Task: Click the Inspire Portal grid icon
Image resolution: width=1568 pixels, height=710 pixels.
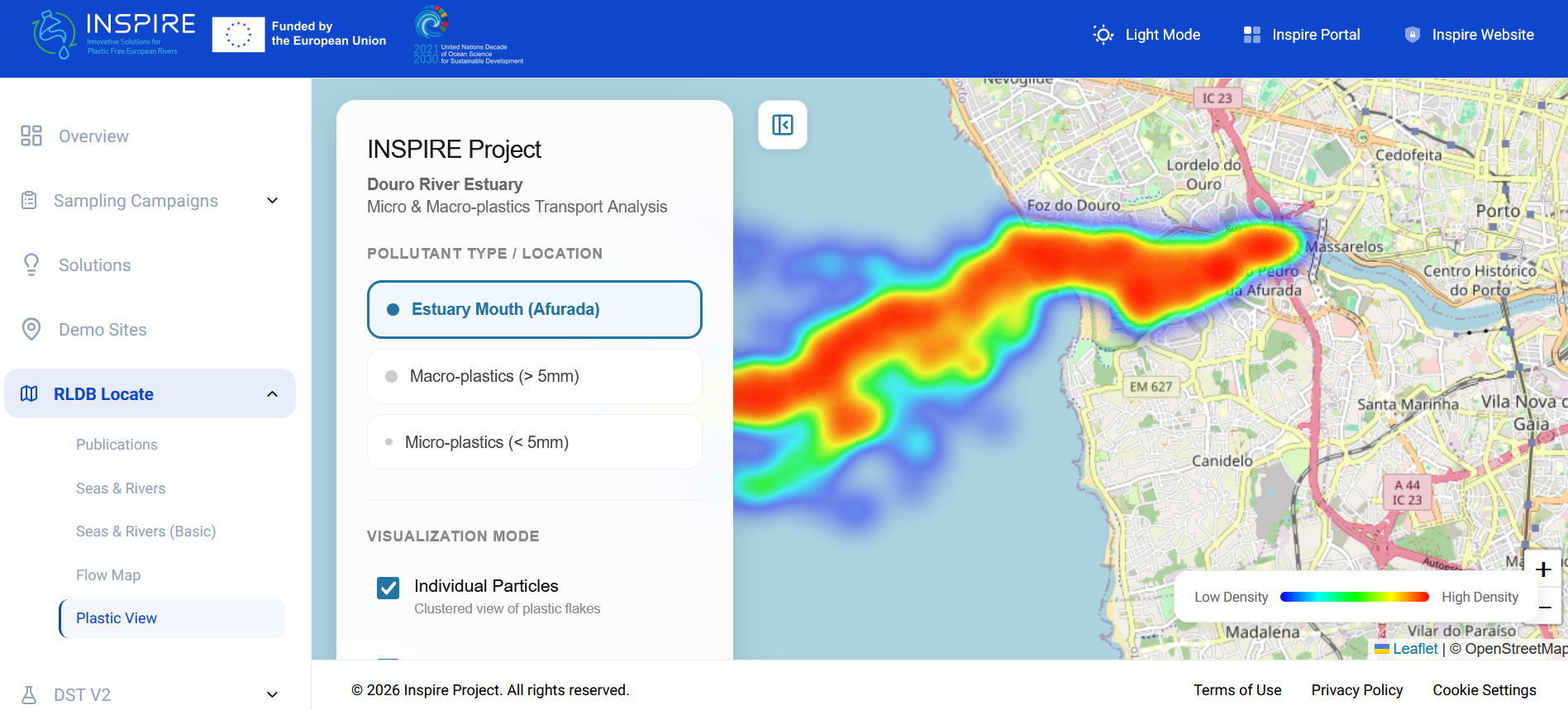Action: [1251, 35]
